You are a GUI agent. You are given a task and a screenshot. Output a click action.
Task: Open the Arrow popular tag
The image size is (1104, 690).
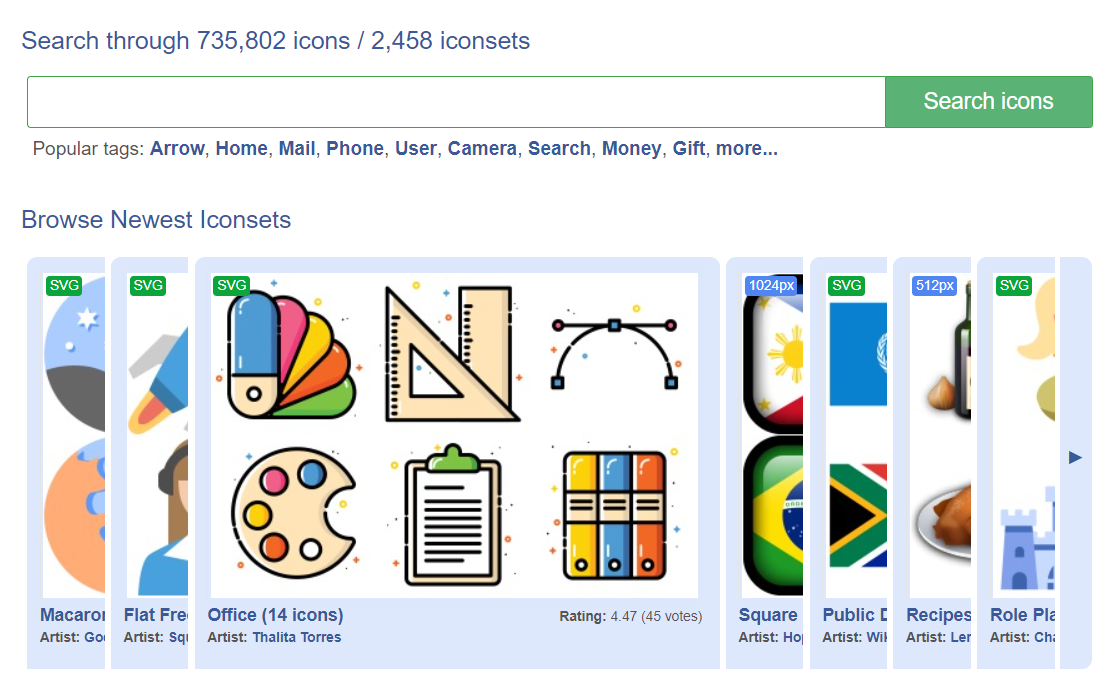point(177,149)
